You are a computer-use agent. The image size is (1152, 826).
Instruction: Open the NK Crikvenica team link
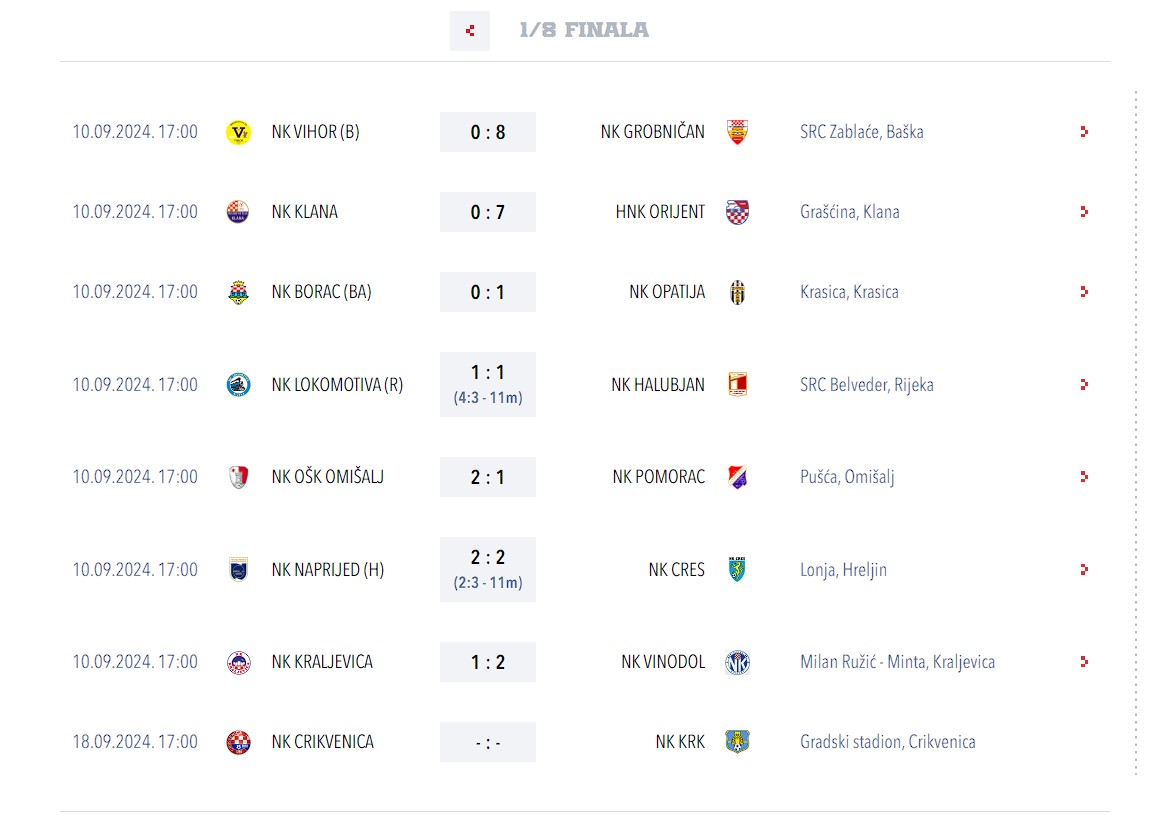click(x=322, y=742)
